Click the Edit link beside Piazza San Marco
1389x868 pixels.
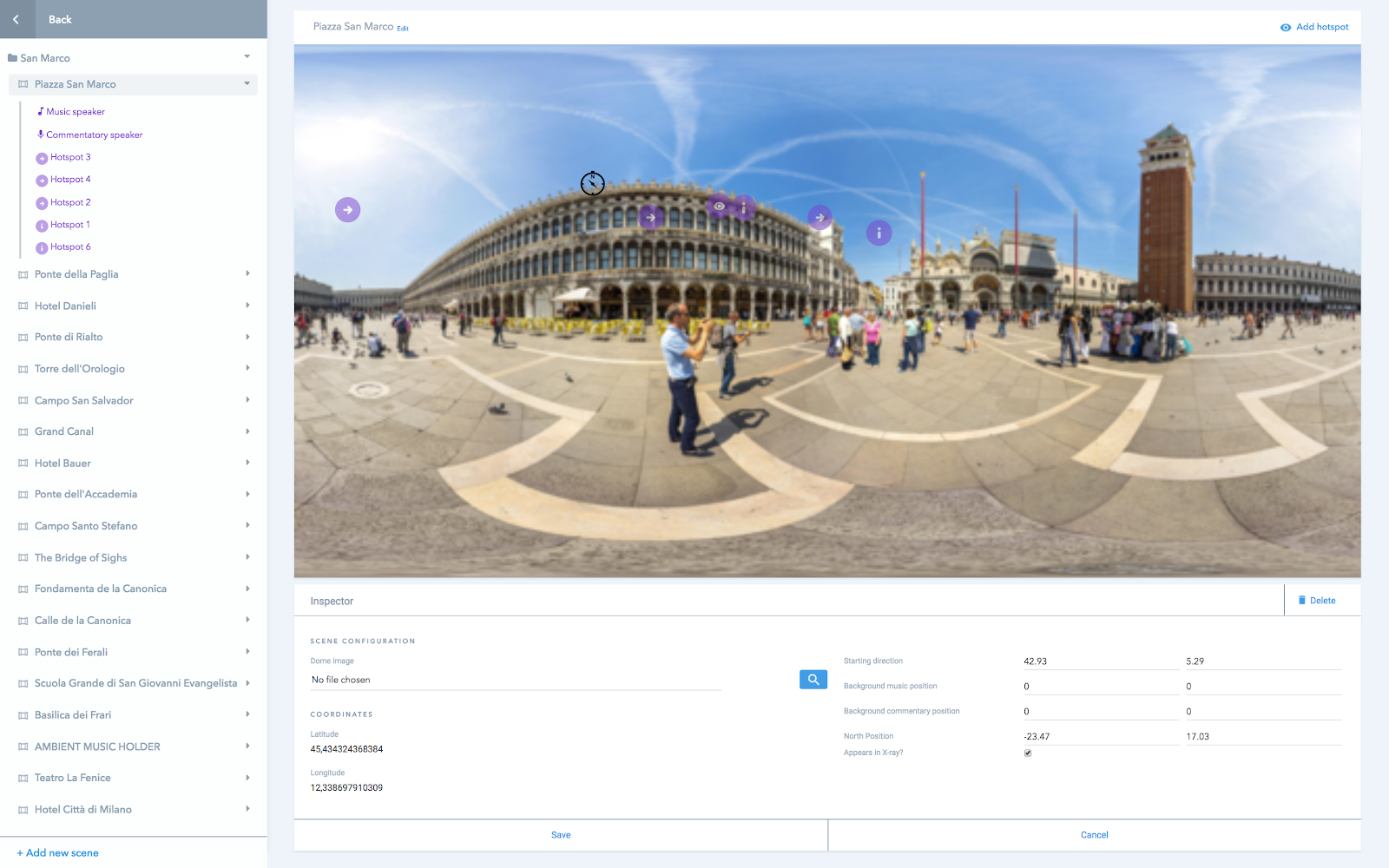402,28
